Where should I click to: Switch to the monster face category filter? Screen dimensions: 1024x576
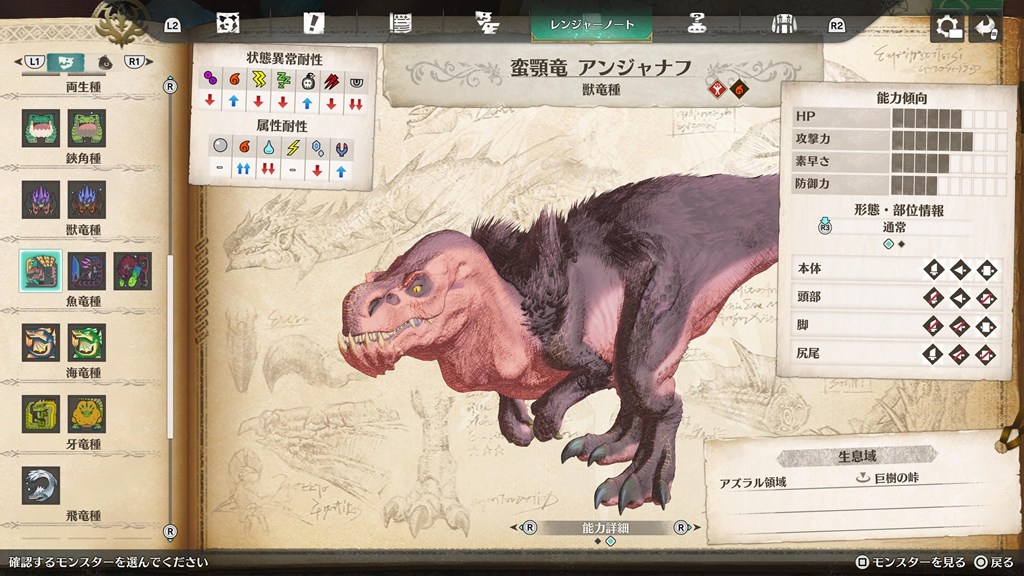pyautogui.click(x=66, y=62)
